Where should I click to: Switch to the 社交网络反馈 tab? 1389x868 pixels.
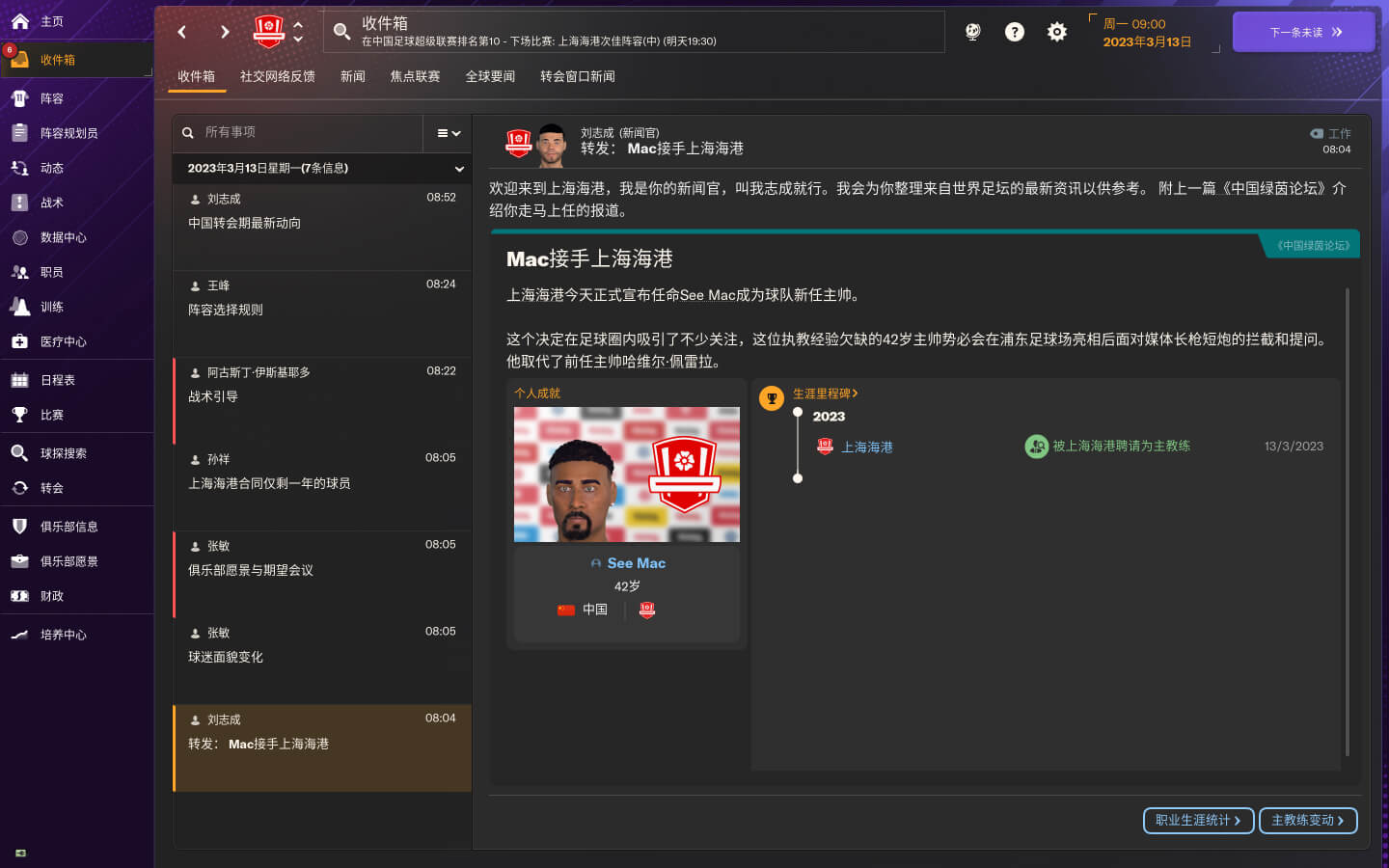click(x=278, y=76)
